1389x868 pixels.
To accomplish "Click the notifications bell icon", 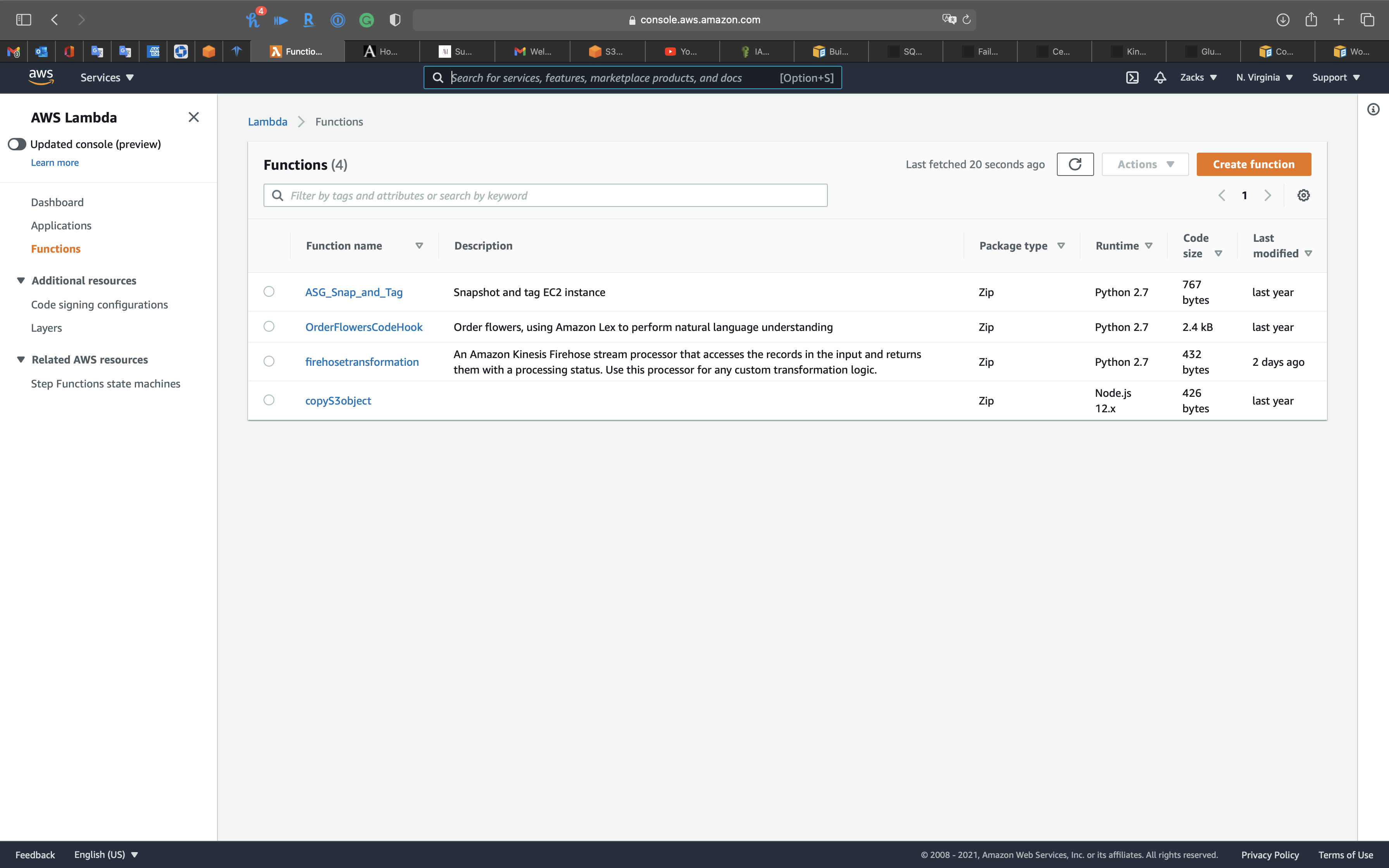I will point(1160,77).
